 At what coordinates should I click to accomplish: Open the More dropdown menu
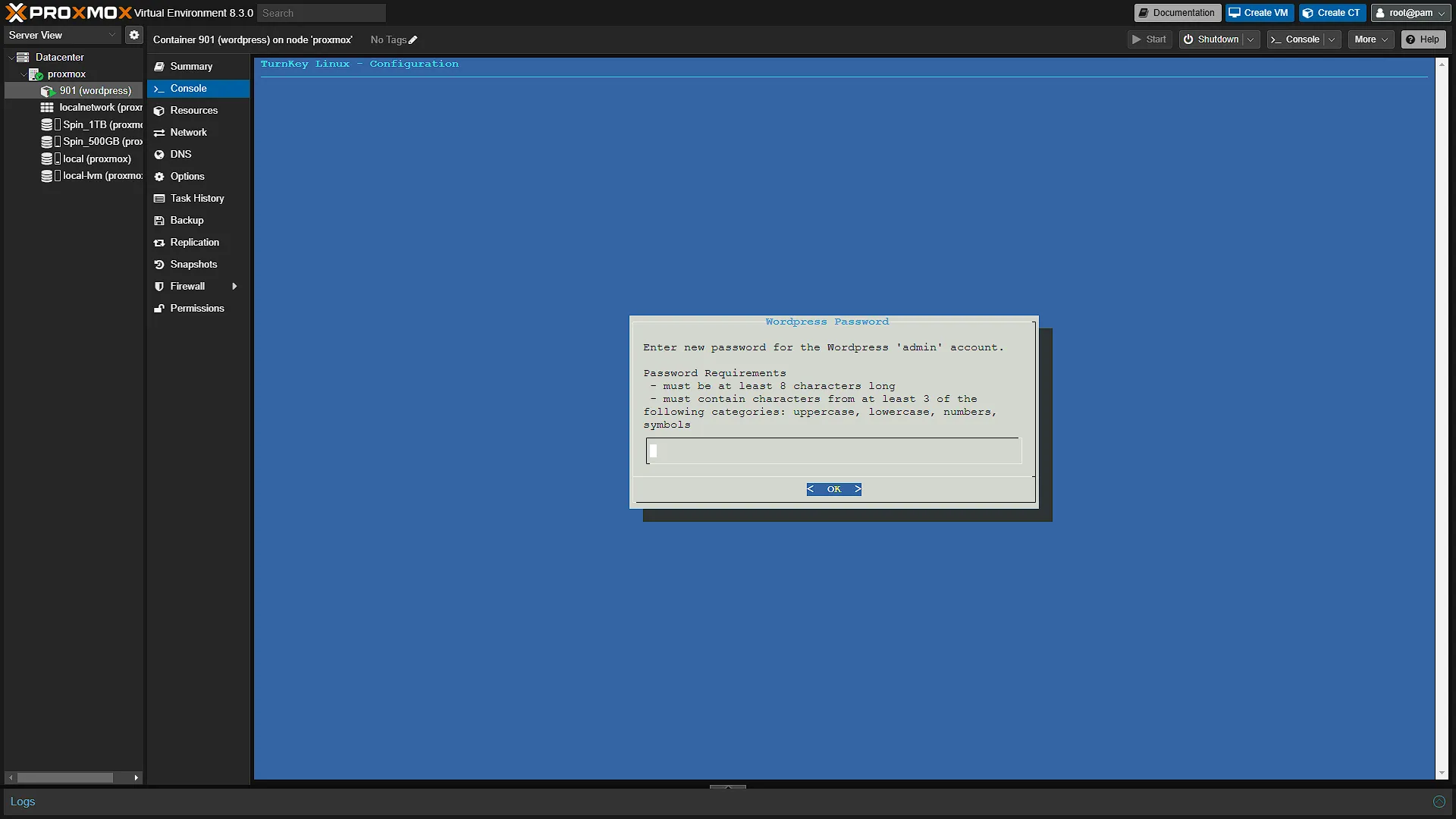(x=1371, y=39)
